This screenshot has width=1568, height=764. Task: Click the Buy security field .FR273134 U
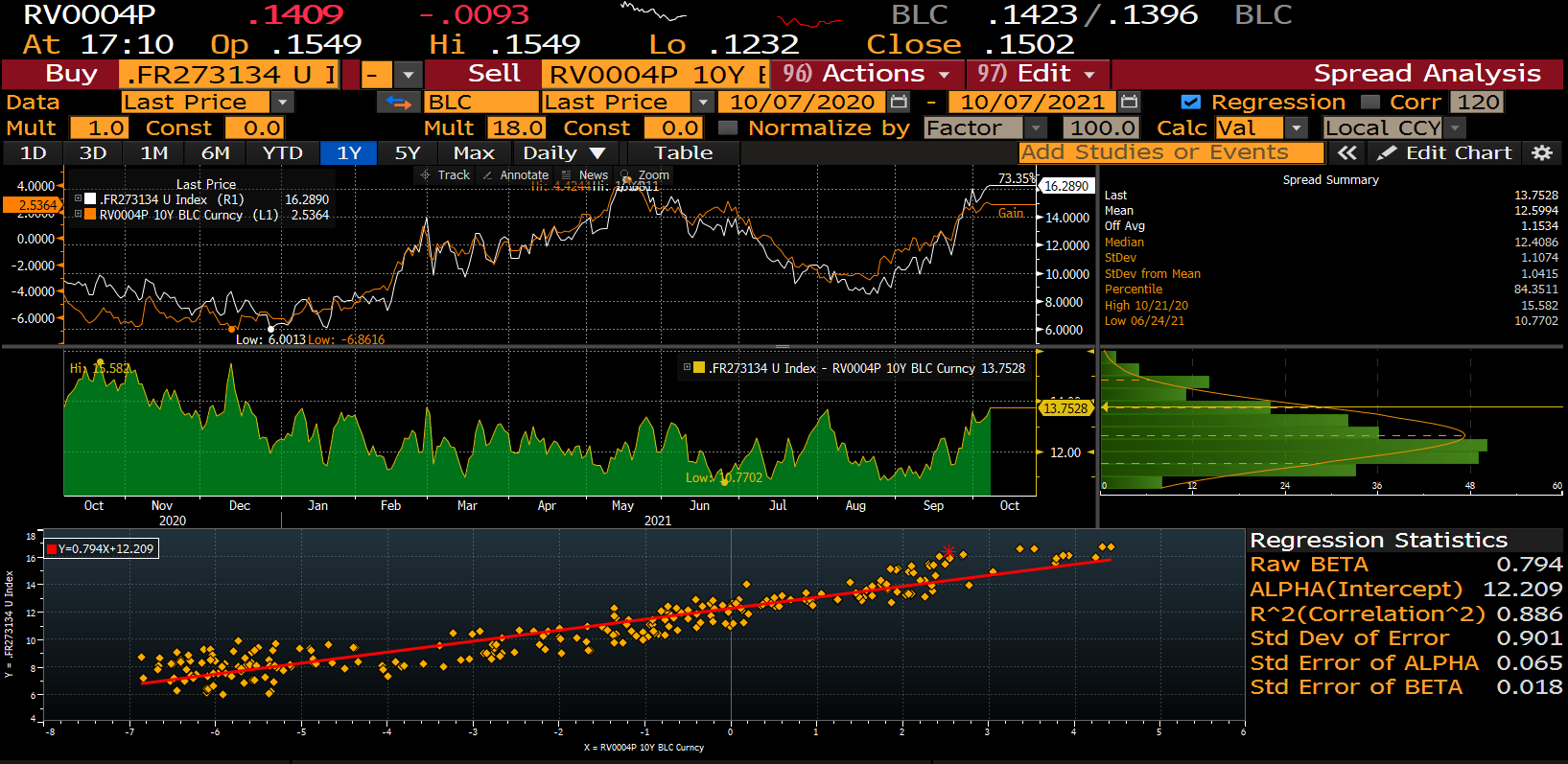(x=230, y=74)
